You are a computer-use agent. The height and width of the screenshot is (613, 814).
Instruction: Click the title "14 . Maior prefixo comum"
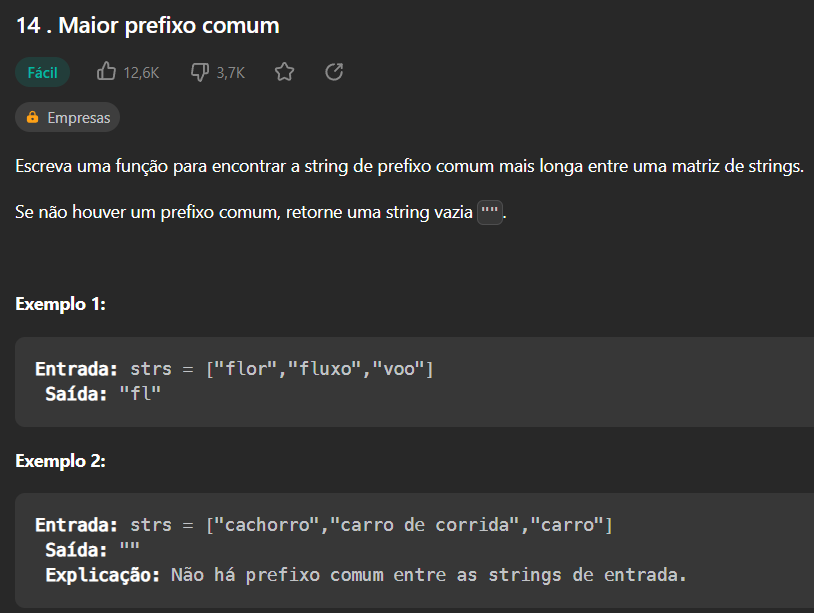(148, 26)
